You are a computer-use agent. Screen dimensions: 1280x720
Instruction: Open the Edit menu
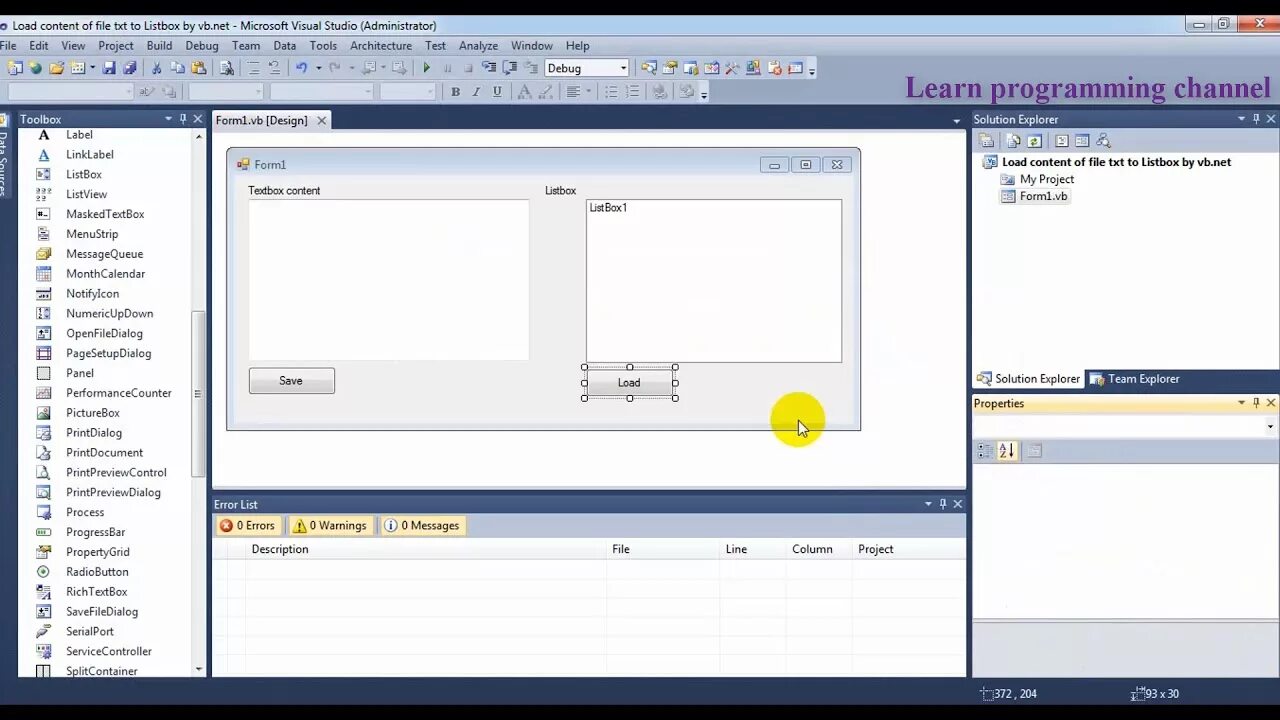click(x=38, y=45)
